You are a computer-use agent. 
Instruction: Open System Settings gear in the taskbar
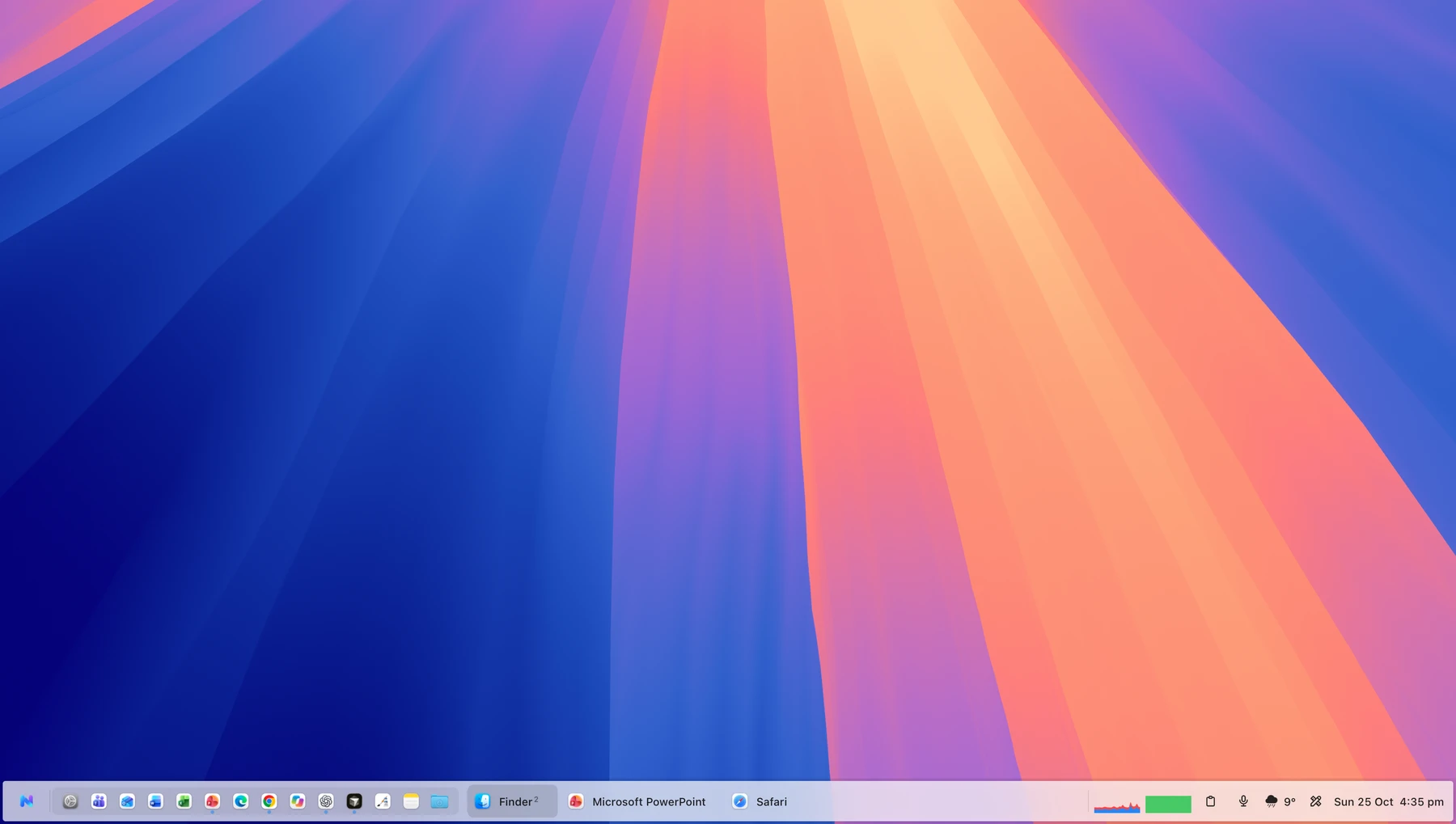click(x=70, y=801)
